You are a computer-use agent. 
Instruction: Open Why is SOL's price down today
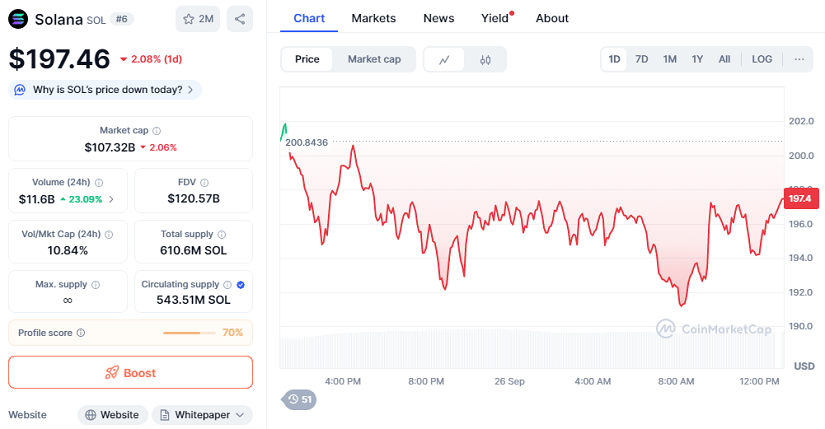105,89
